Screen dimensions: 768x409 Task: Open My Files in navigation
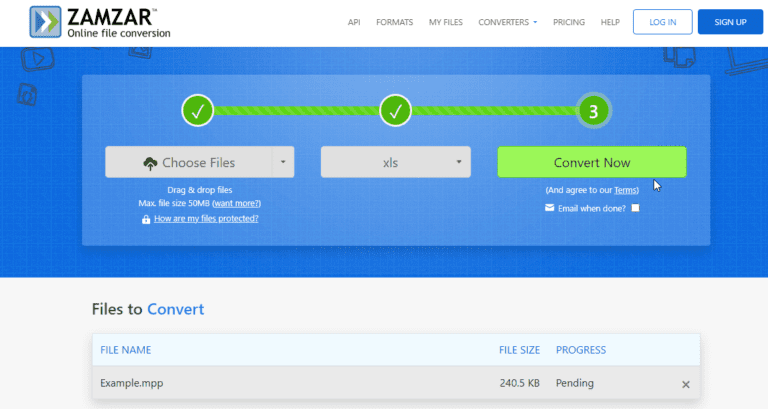[446, 22]
